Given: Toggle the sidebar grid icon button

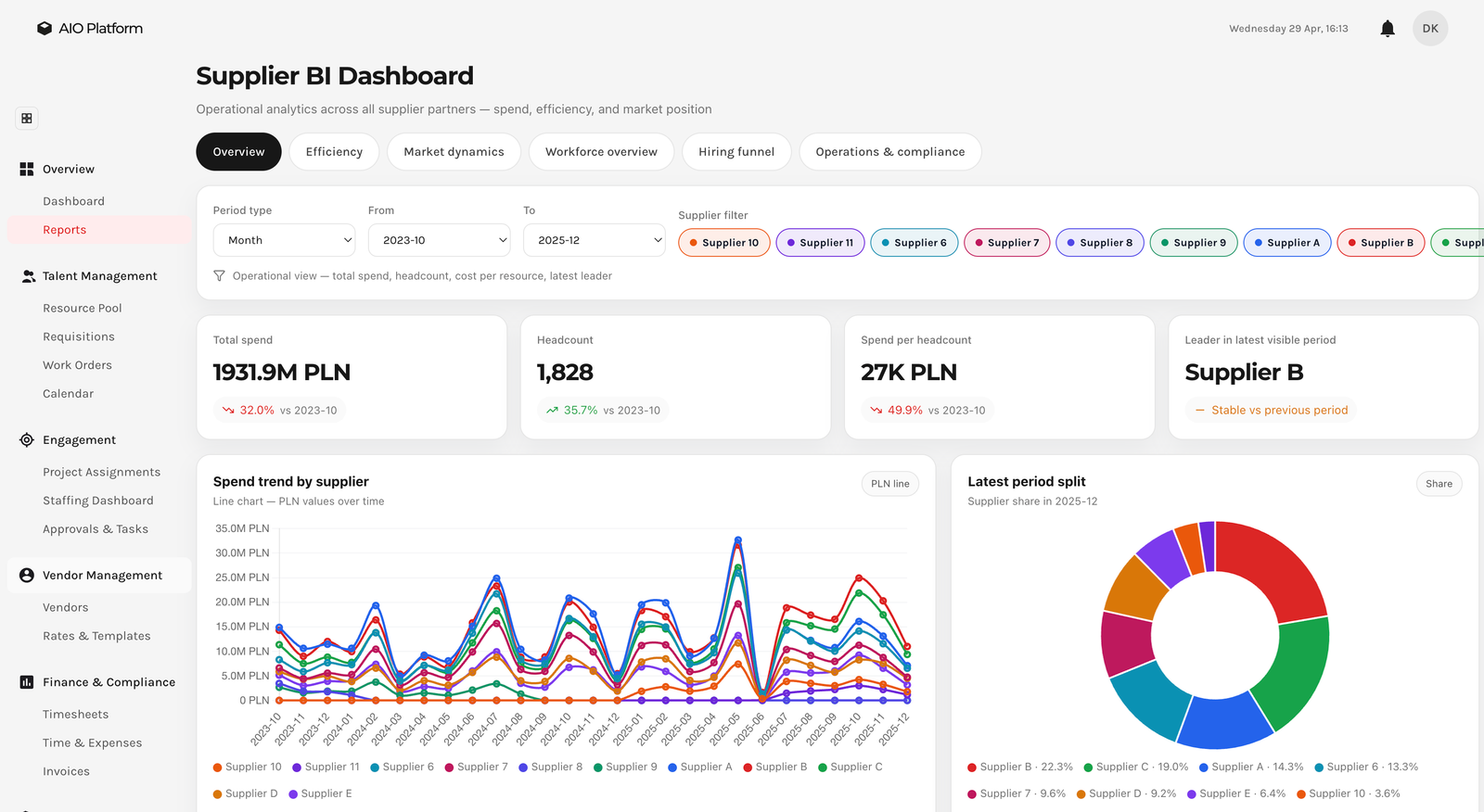Looking at the screenshot, I should [x=27, y=119].
